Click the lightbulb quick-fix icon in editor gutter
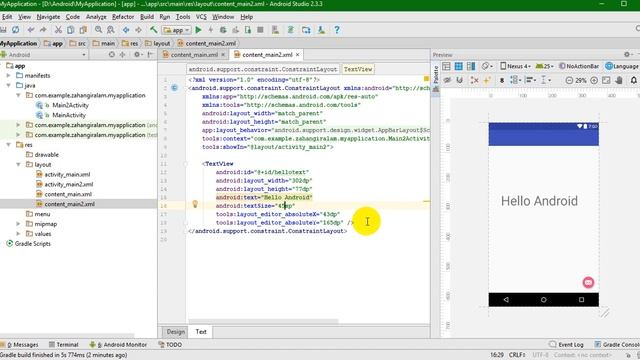 195,204
